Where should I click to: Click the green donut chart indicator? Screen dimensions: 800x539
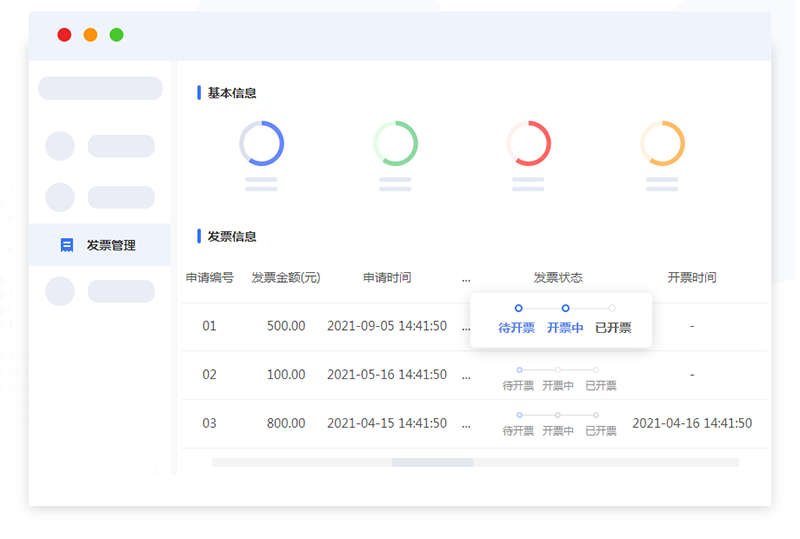[x=395, y=143]
